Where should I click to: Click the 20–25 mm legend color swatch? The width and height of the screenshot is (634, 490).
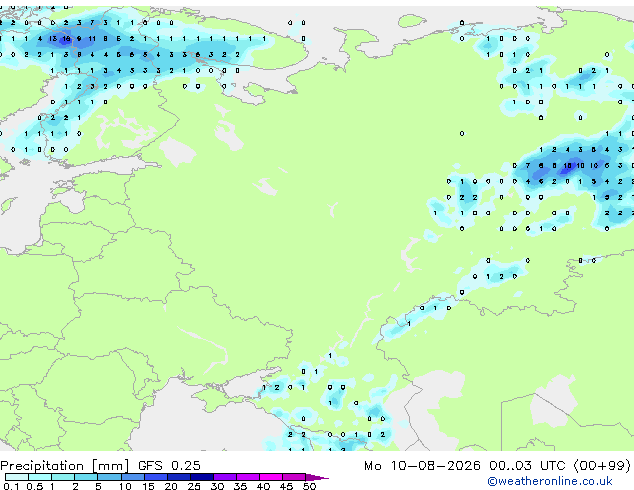point(178,477)
